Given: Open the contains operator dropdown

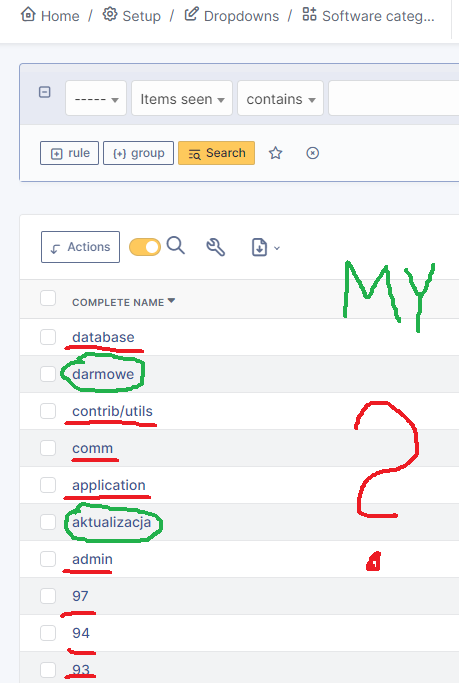Looking at the screenshot, I should coord(280,98).
